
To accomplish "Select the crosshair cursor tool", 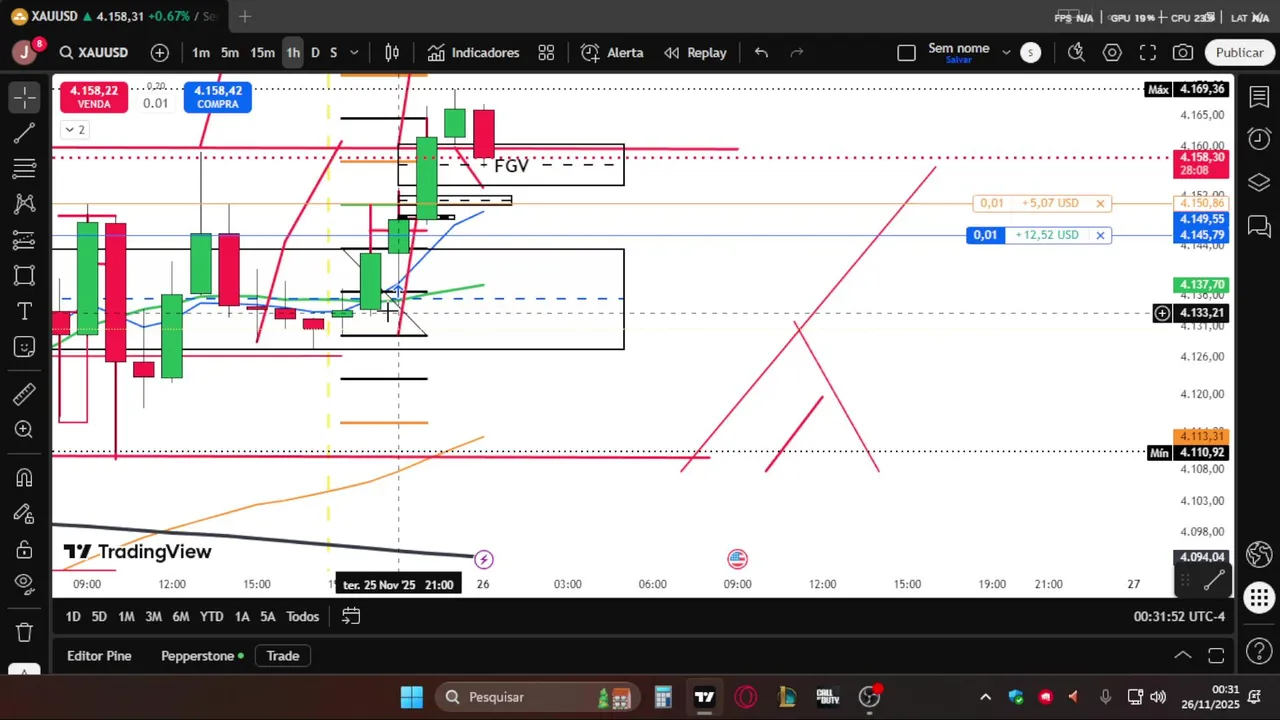I will [25, 97].
